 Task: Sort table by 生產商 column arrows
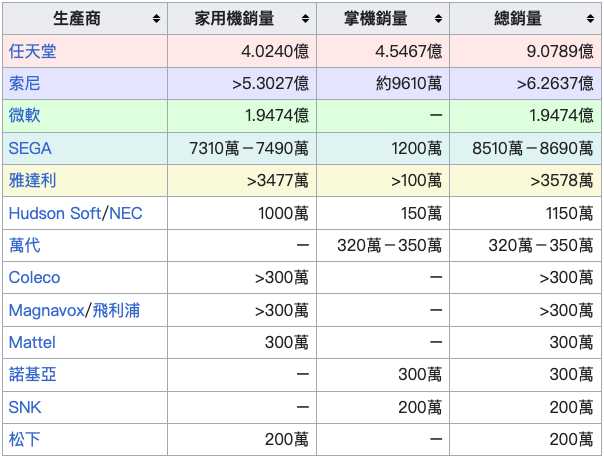156,18
